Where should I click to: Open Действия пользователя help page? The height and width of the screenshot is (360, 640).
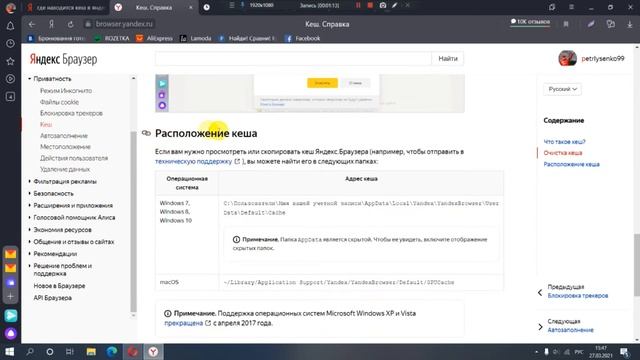point(74,158)
